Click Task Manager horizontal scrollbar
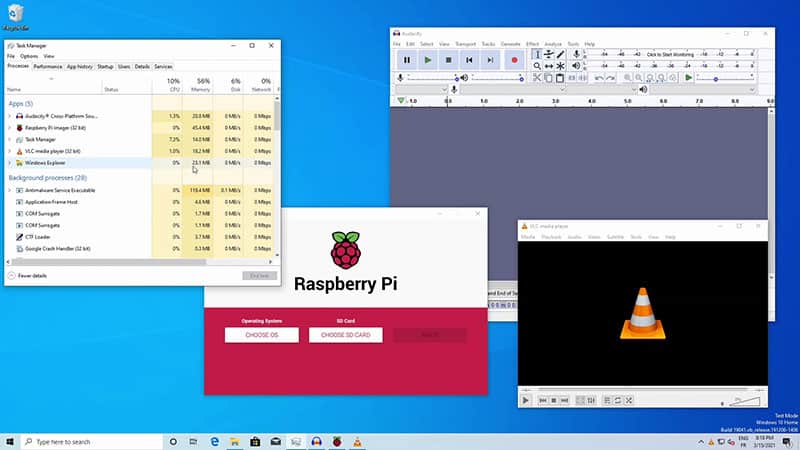The height and width of the screenshot is (450, 800). [x=109, y=262]
